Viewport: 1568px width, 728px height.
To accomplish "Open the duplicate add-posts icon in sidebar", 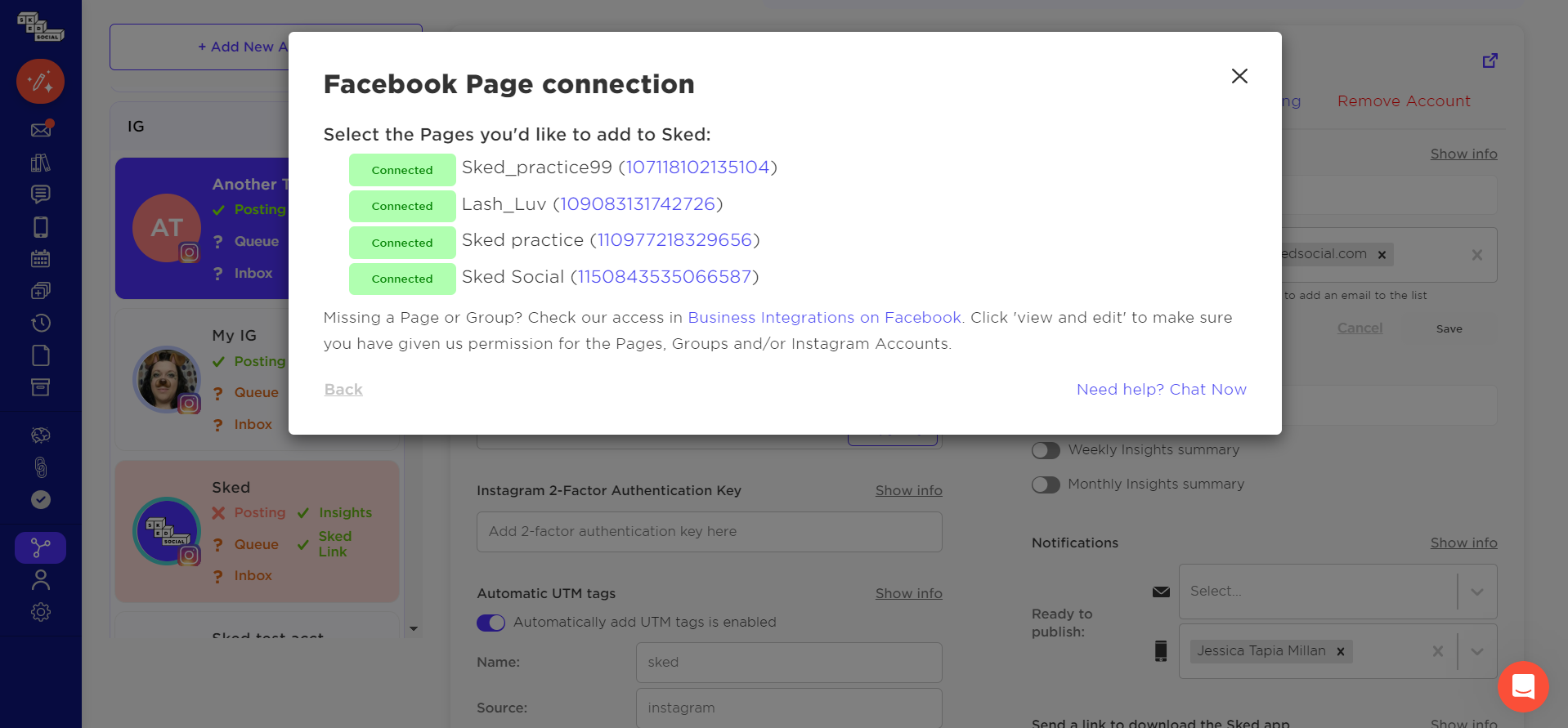I will click(40, 291).
